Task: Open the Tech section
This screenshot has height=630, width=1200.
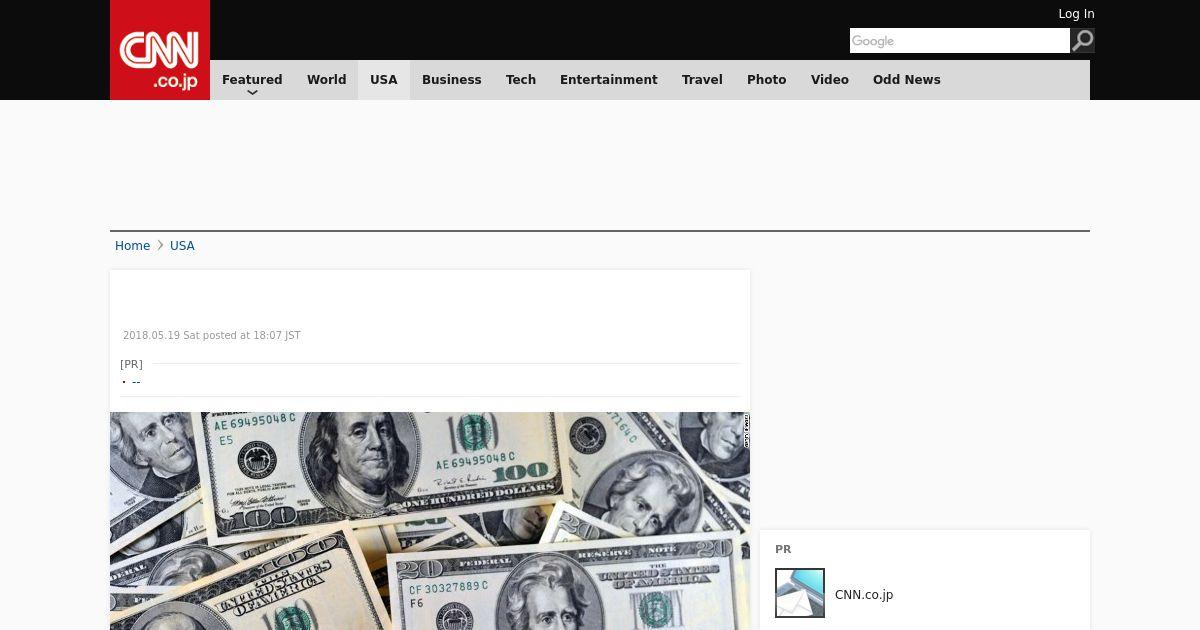Action: click(x=521, y=80)
